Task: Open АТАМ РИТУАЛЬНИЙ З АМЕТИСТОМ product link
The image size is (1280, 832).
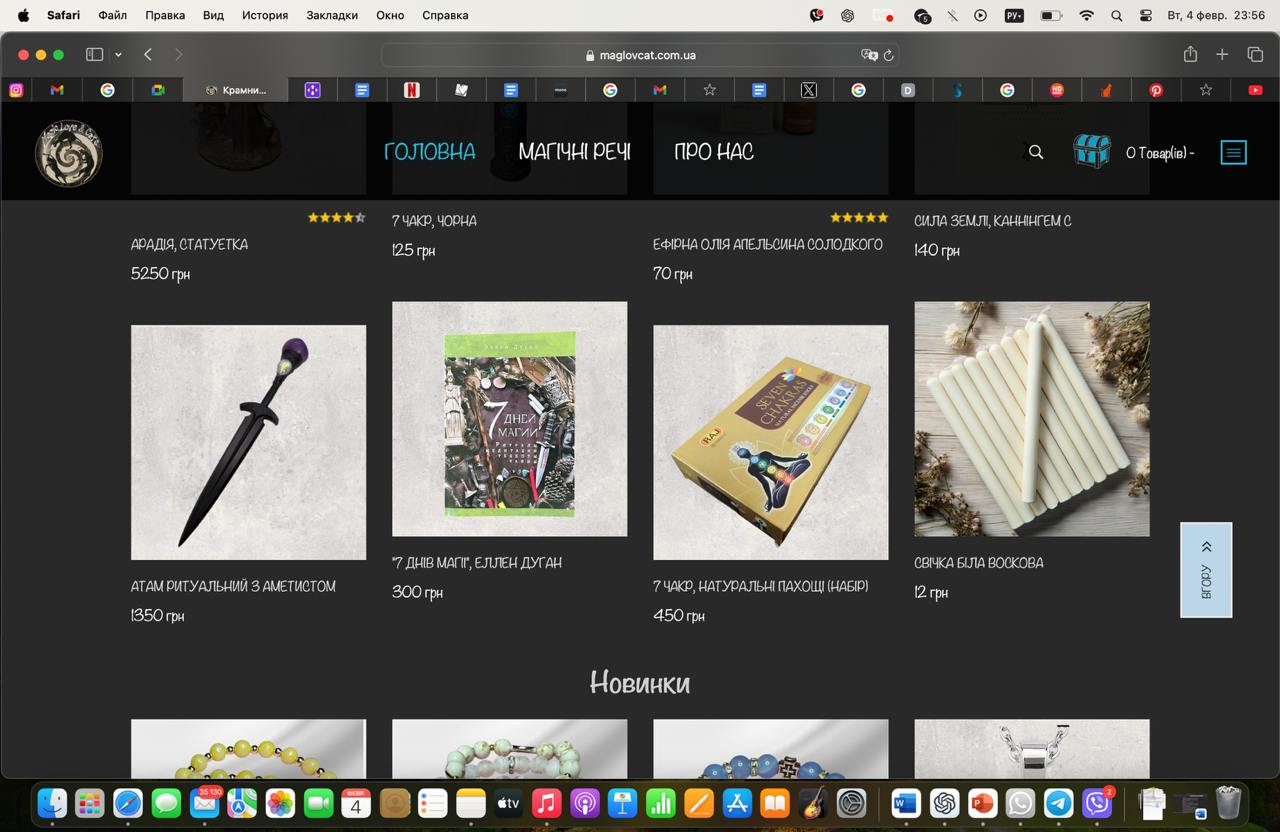Action: [233, 587]
